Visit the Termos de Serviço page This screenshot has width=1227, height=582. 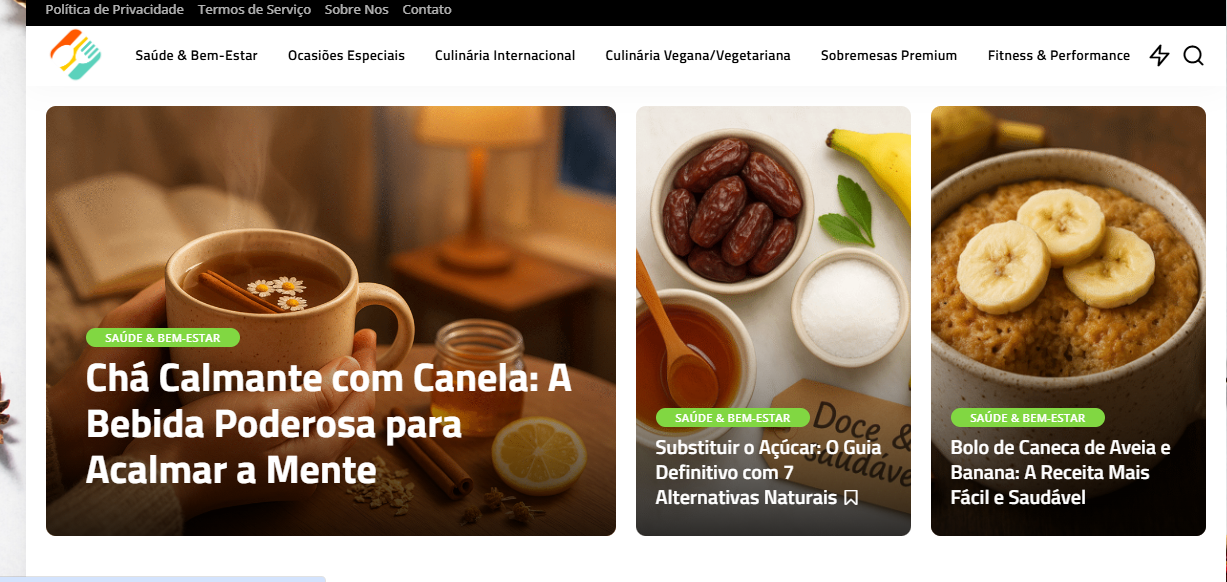[254, 10]
